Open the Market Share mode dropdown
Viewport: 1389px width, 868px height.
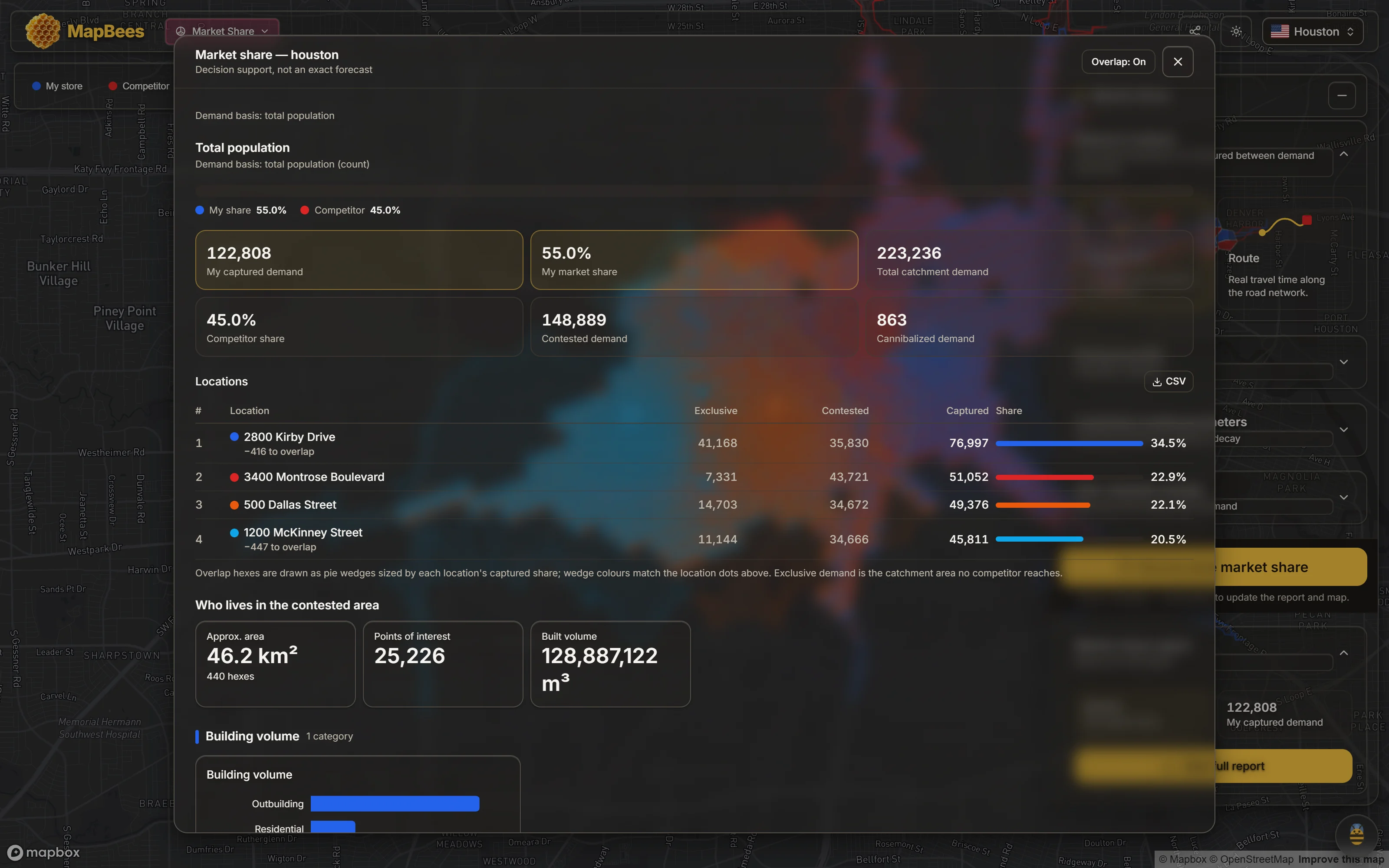point(222,31)
